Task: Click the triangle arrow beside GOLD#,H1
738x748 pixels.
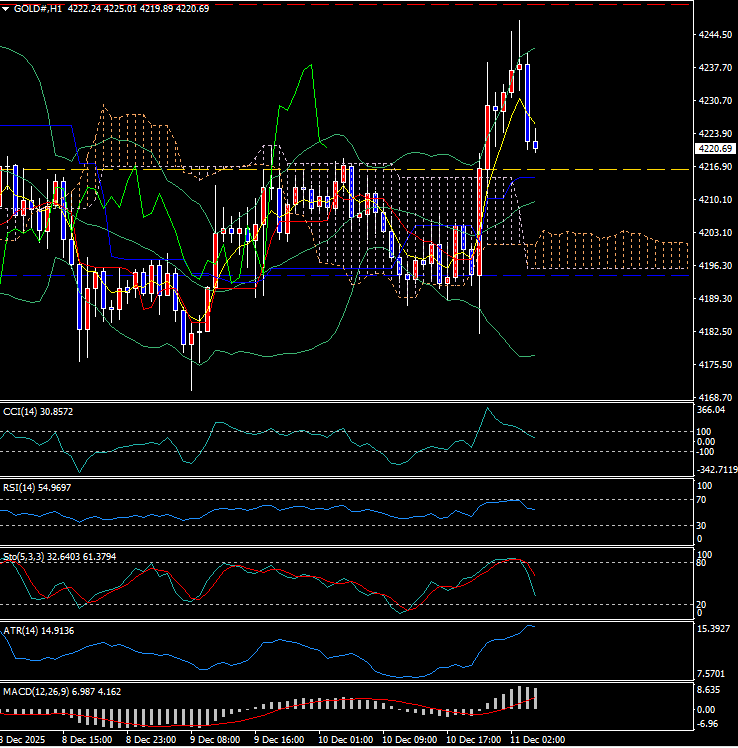Action: point(7,8)
